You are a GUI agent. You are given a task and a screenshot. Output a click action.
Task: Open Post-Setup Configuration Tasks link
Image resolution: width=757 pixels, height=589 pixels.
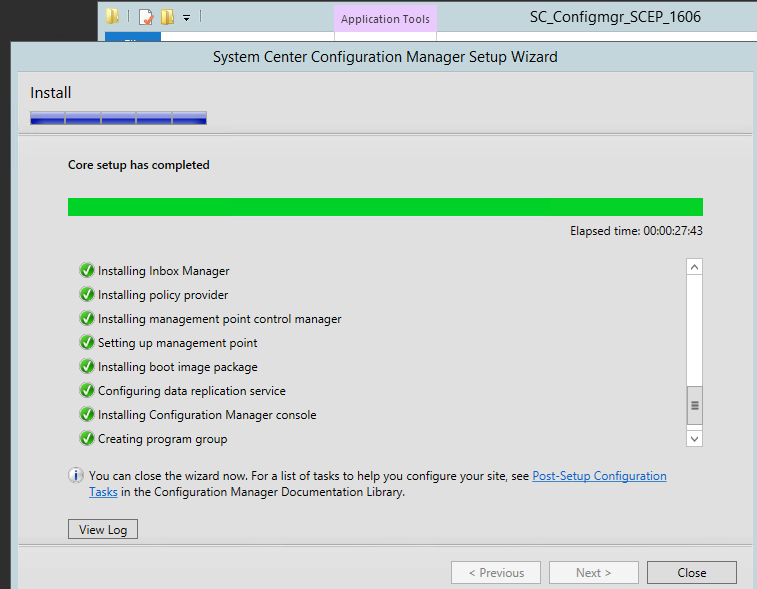point(599,476)
